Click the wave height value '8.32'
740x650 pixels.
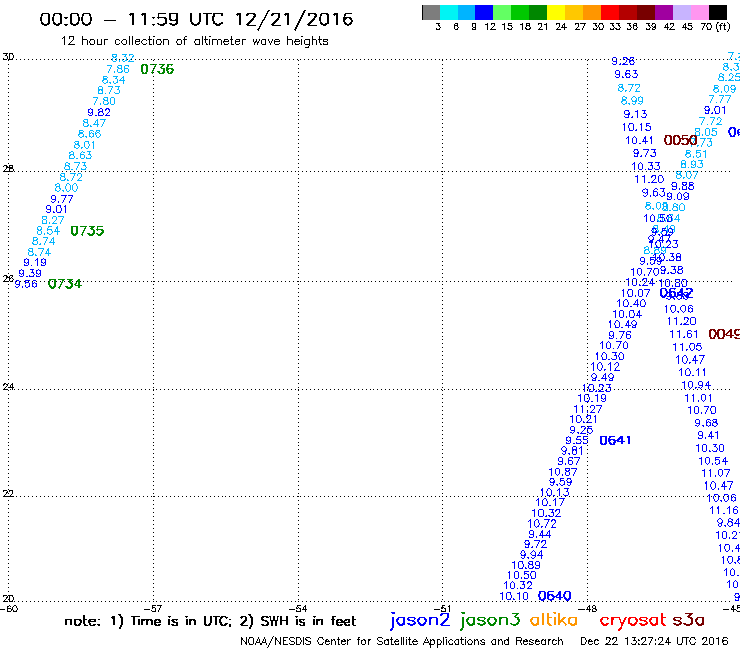[x=123, y=58]
